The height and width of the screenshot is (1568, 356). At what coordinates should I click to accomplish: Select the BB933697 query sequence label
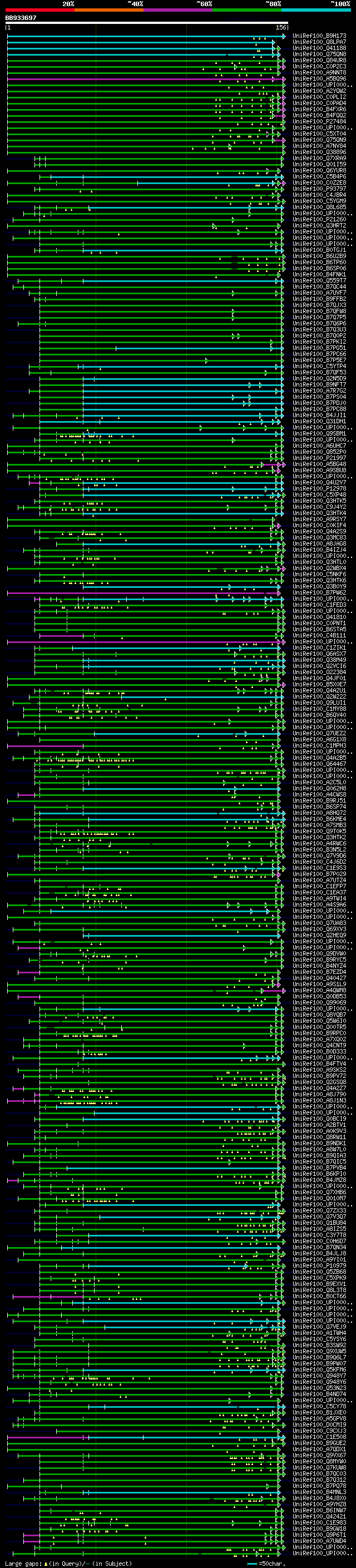21,18
